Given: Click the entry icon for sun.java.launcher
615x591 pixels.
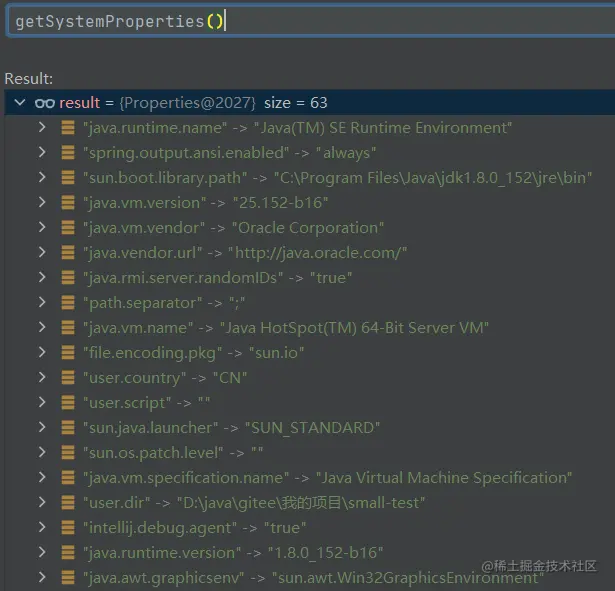Looking at the screenshot, I should pos(68,428).
